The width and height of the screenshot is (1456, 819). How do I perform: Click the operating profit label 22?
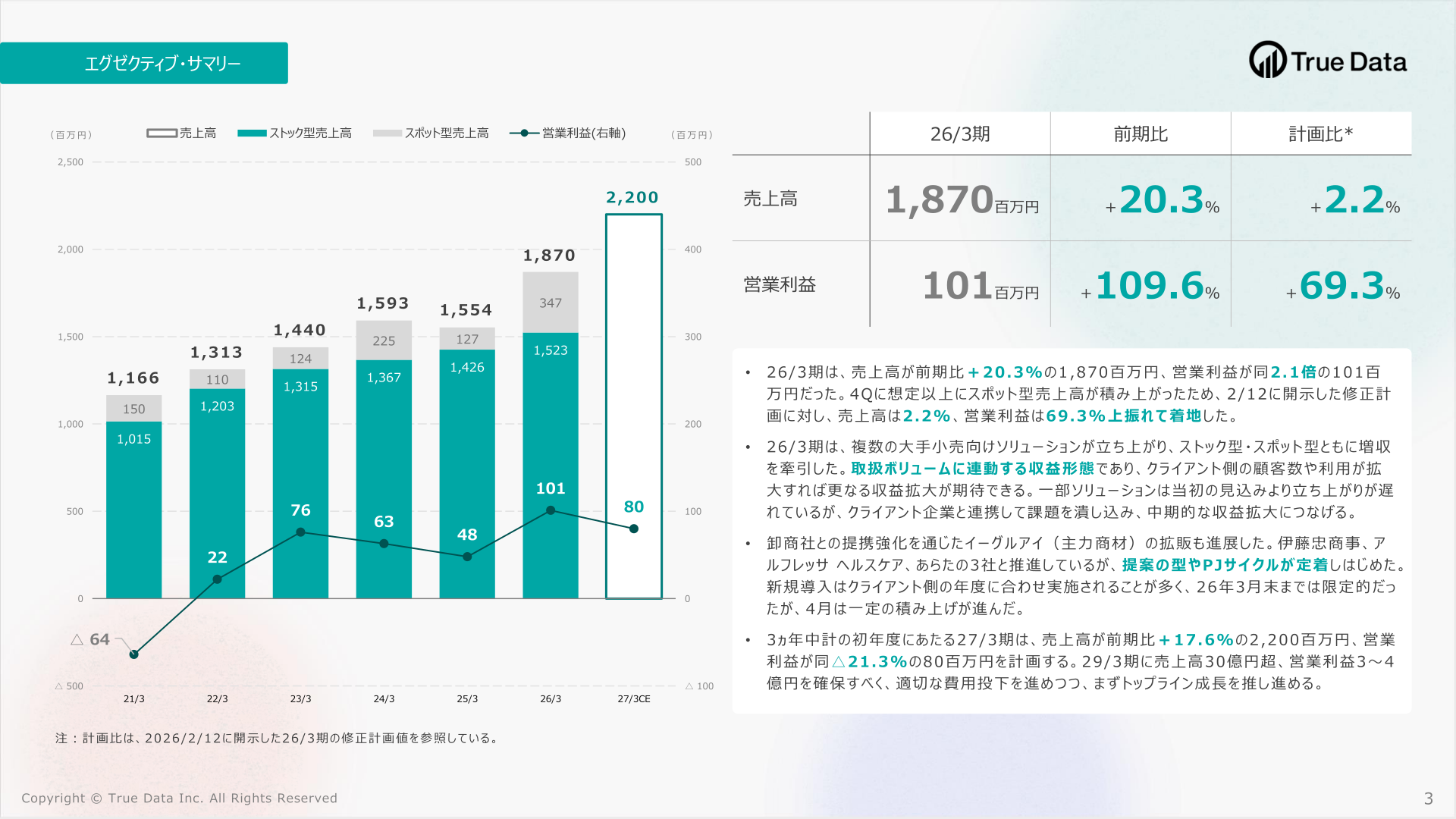pos(218,557)
